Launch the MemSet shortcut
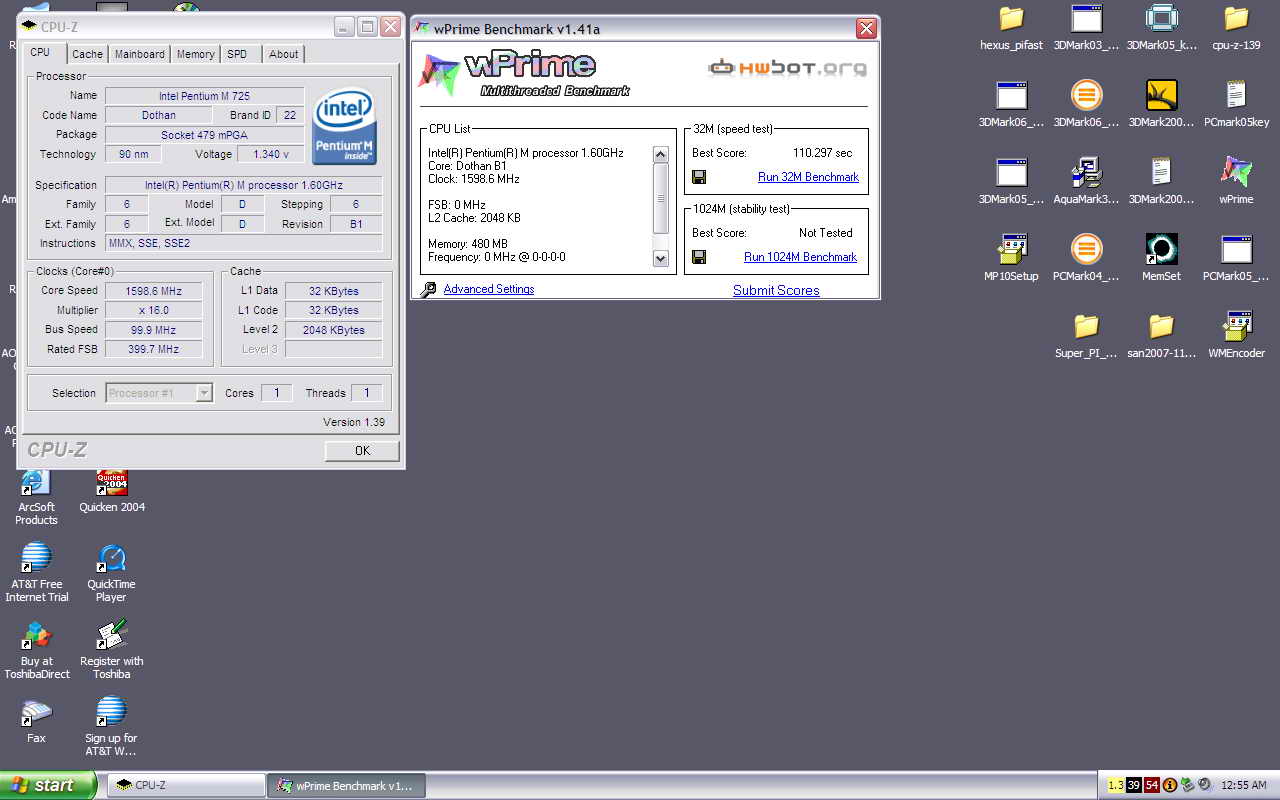This screenshot has width=1280, height=800. pos(1161,258)
